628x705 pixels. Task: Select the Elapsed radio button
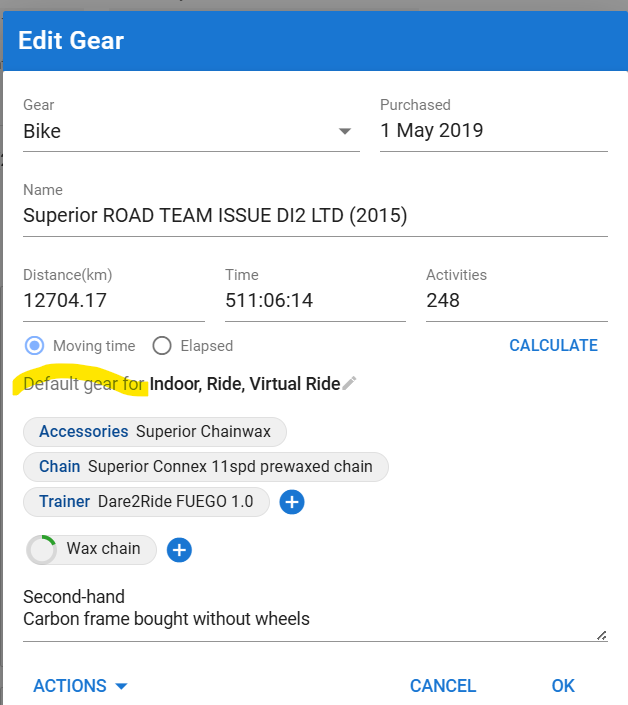[x=162, y=346]
